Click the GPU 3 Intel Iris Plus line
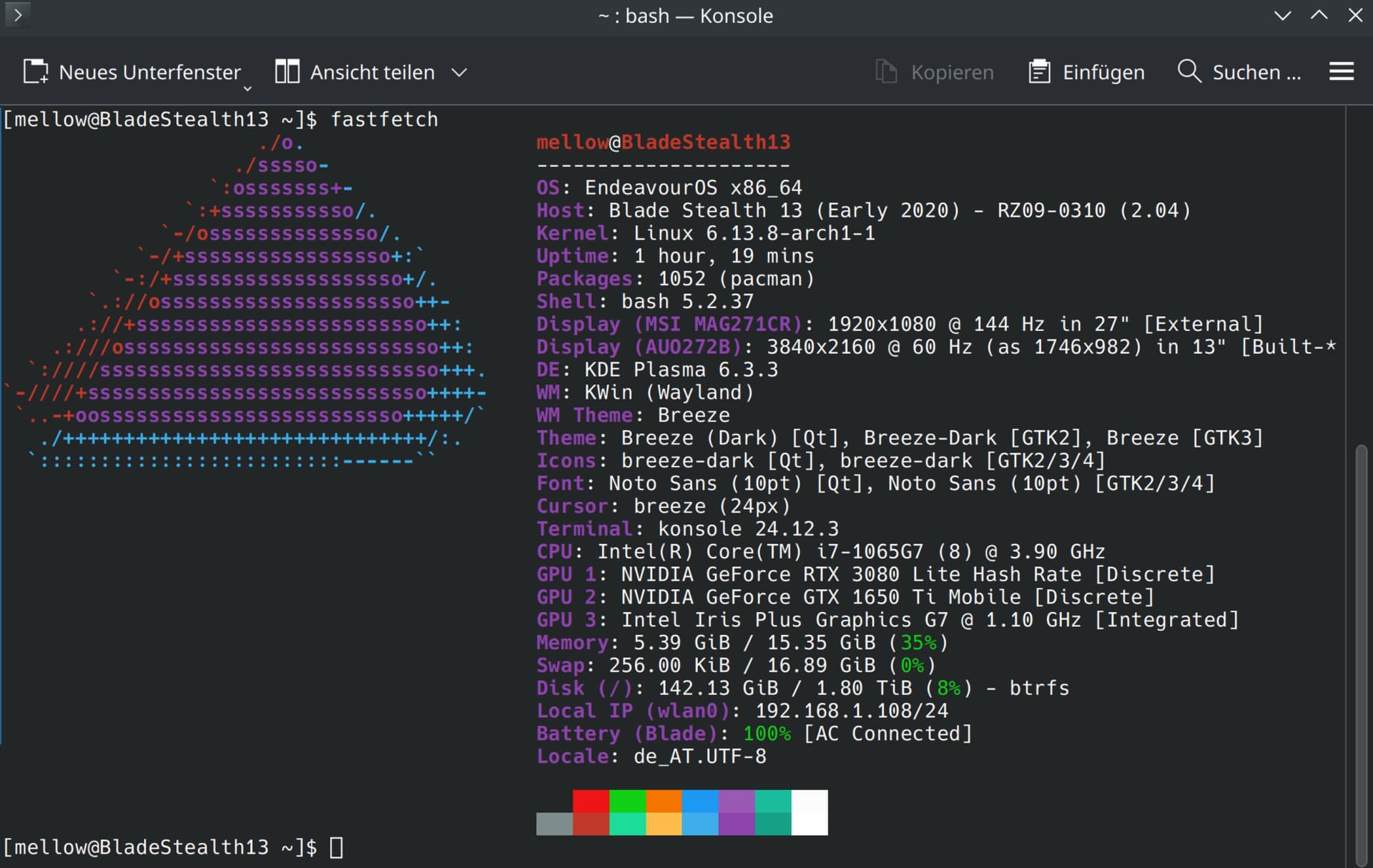The height and width of the screenshot is (868, 1373). (x=888, y=620)
